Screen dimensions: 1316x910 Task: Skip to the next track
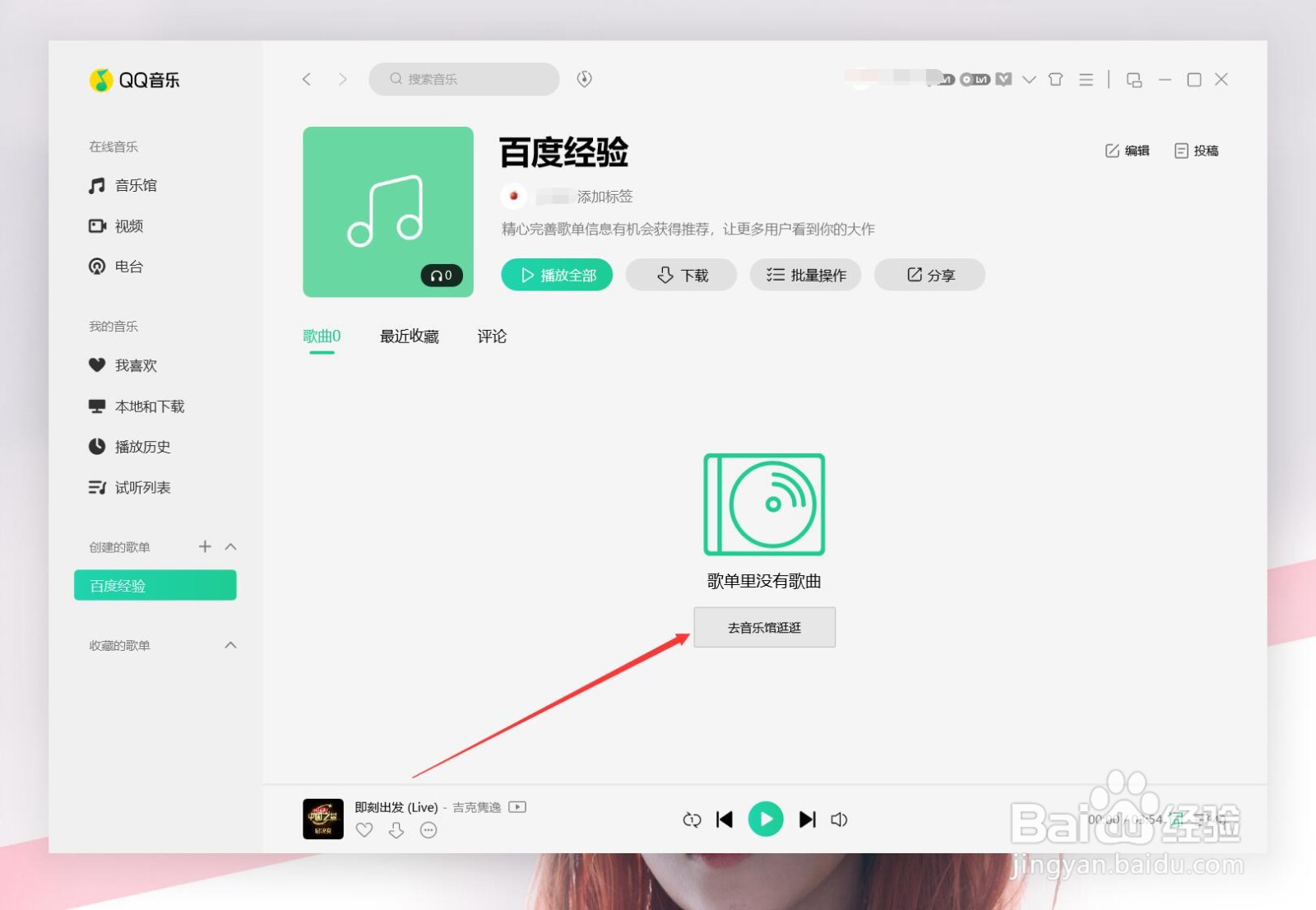(x=808, y=819)
